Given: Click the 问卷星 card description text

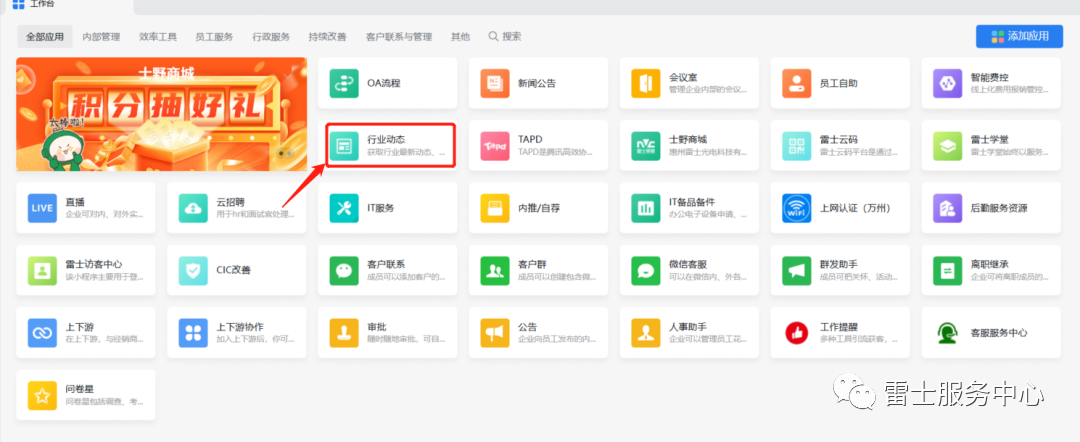Looking at the screenshot, I should point(105,401).
